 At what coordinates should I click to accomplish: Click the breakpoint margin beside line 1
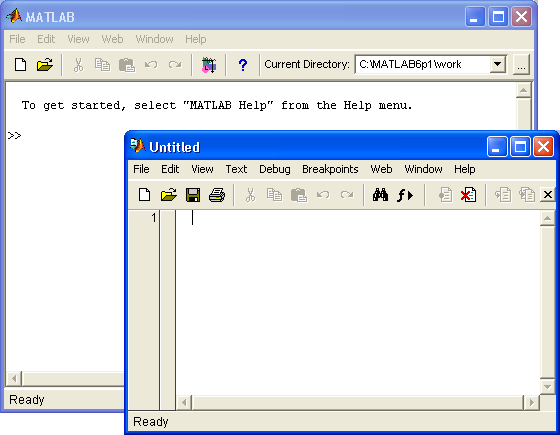(x=168, y=218)
